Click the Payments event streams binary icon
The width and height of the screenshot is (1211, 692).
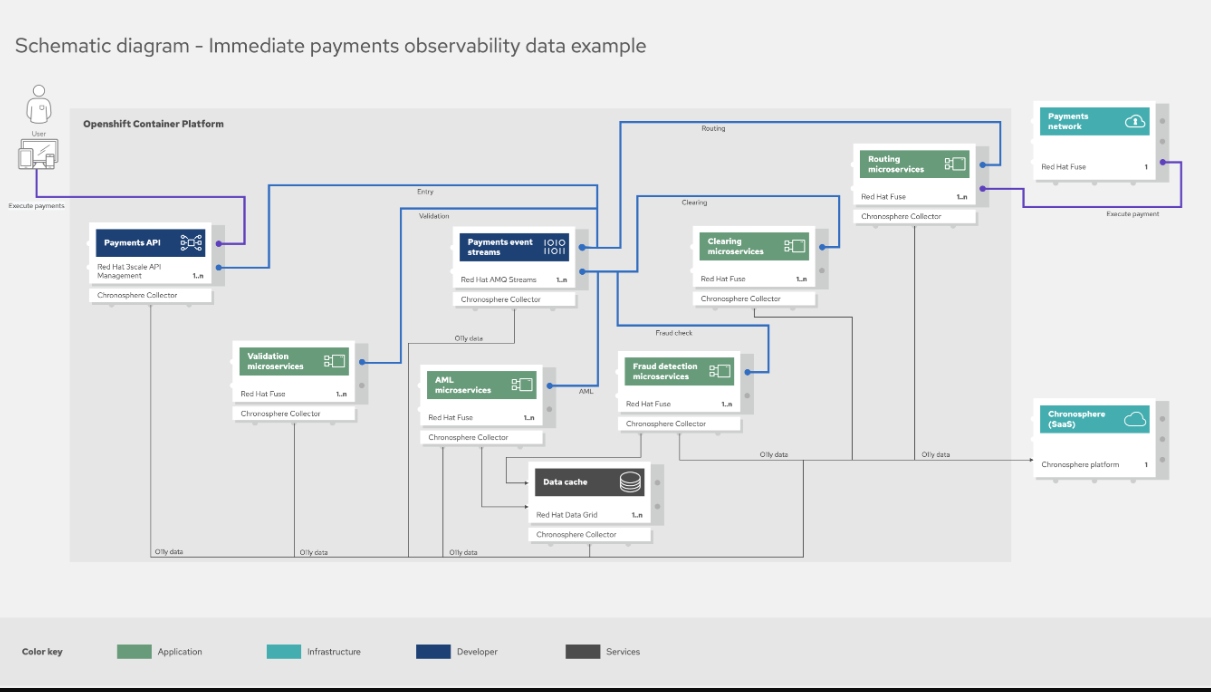(555, 246)
